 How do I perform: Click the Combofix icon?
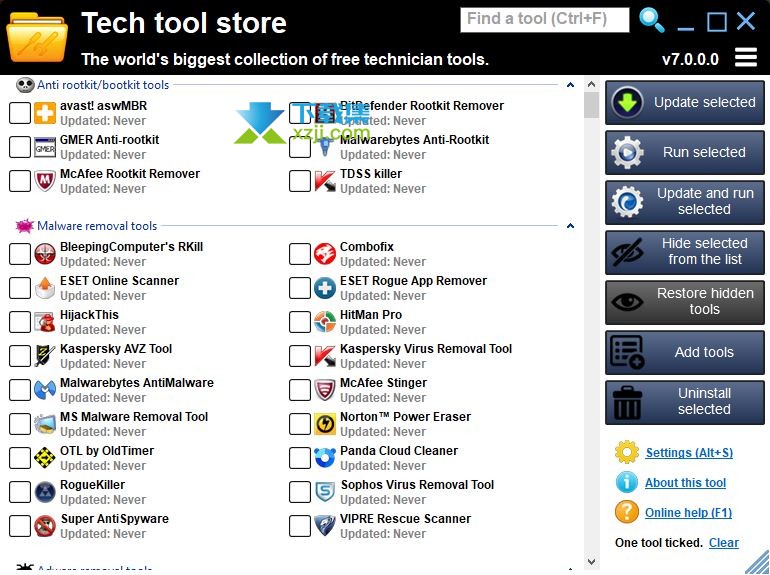tap(325, 254)
